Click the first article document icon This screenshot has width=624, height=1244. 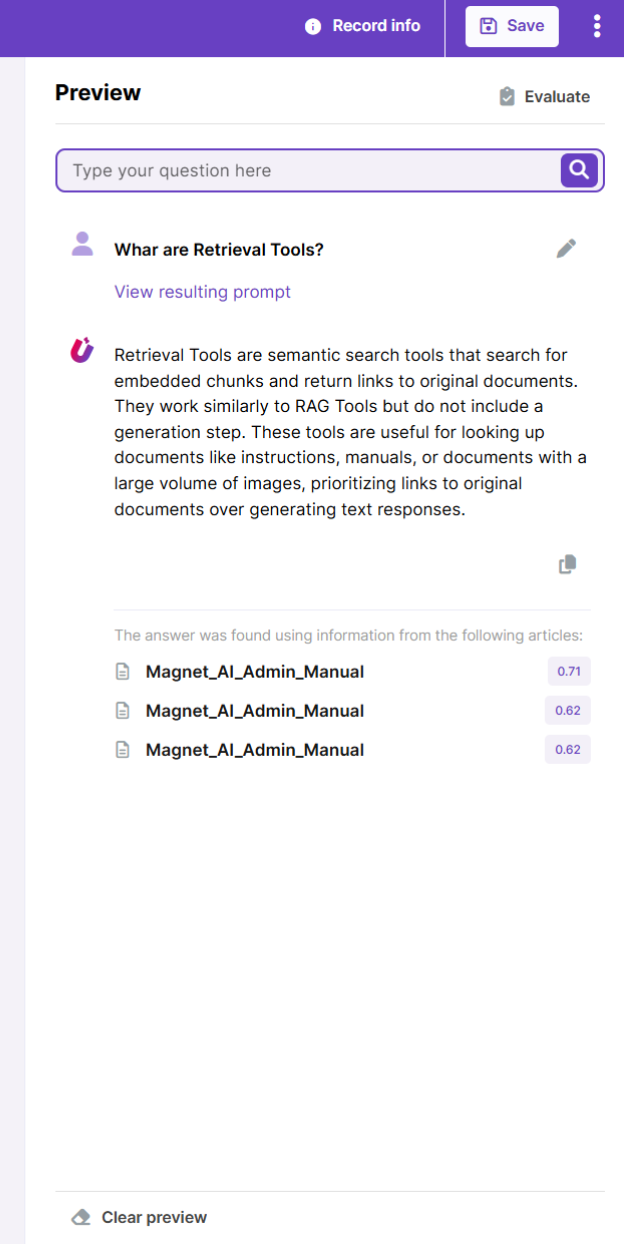coord(122,672)
